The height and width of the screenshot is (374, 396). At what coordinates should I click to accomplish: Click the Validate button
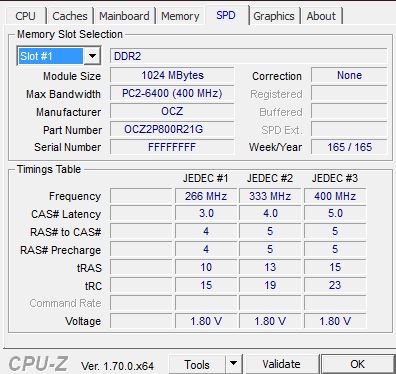(281, 364)
